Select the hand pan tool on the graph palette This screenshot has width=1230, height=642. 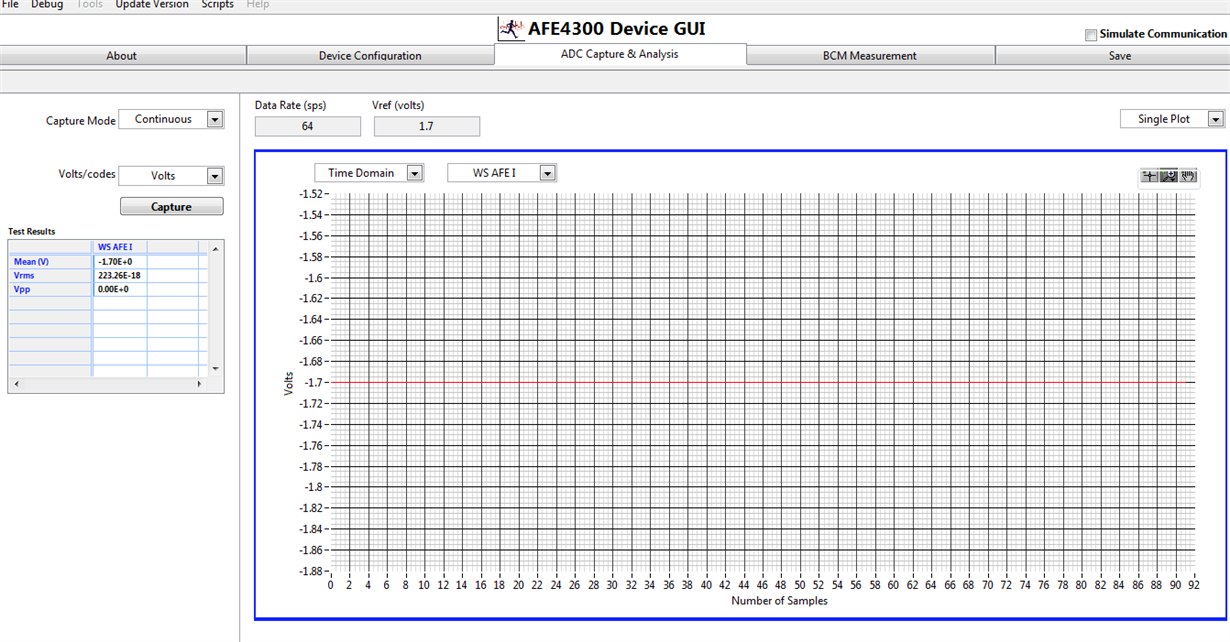click(x=1188, y=176)
